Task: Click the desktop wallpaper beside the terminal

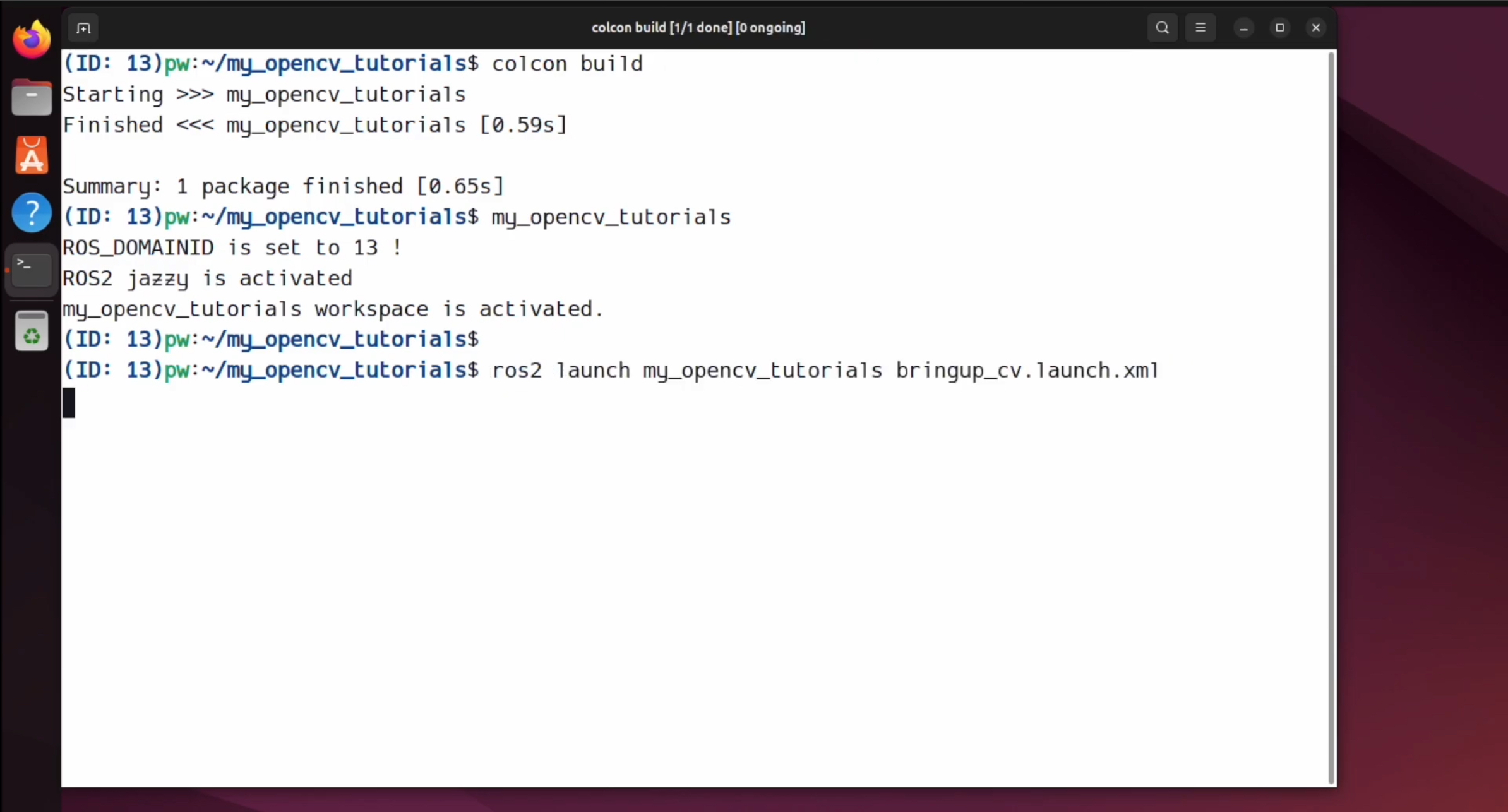Action: click(x=1421, y=442)
